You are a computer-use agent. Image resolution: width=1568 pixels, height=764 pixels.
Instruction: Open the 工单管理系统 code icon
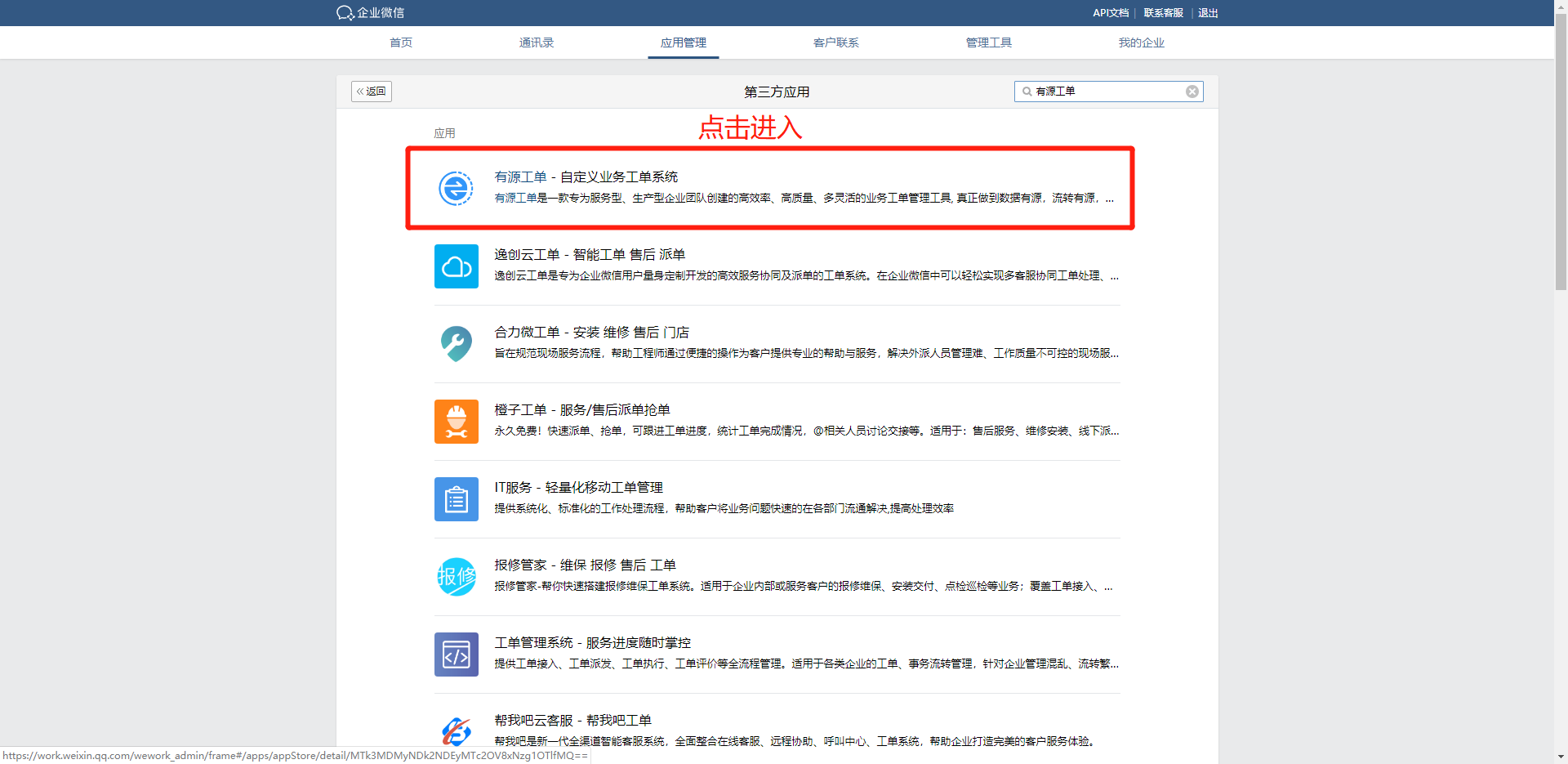[456, 655]
